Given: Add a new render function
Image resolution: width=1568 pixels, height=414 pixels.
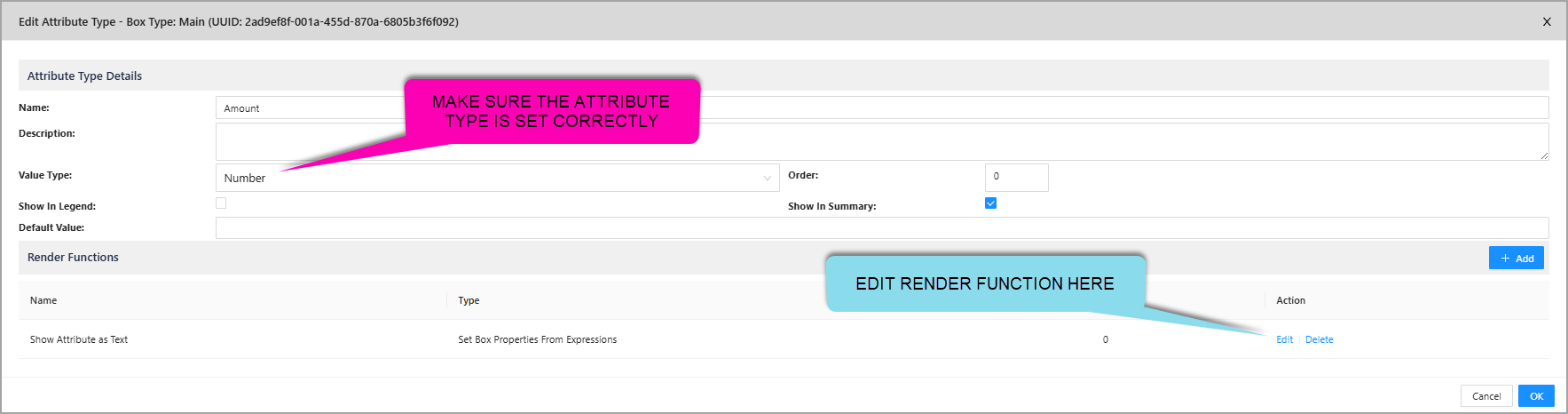Looking at the screenshot, I should point(1516,258).
